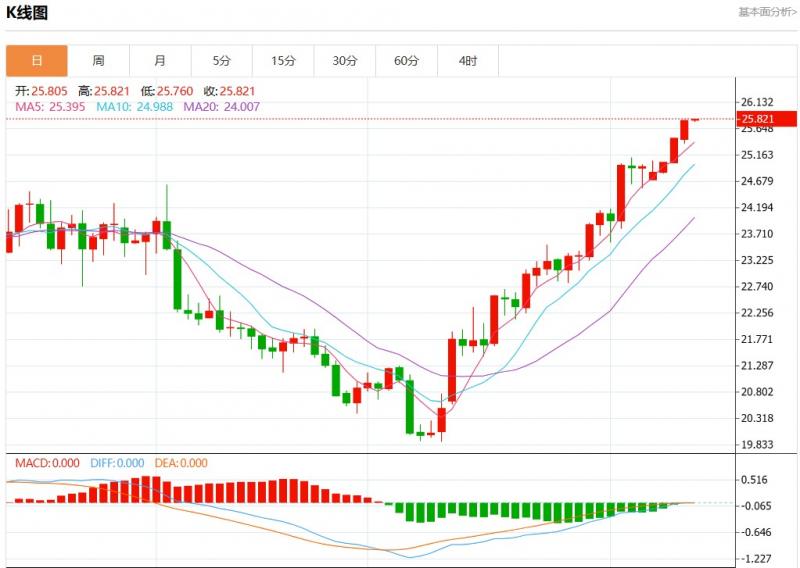
Task: Switch to the 5分 interval tab
Action: 221,61
